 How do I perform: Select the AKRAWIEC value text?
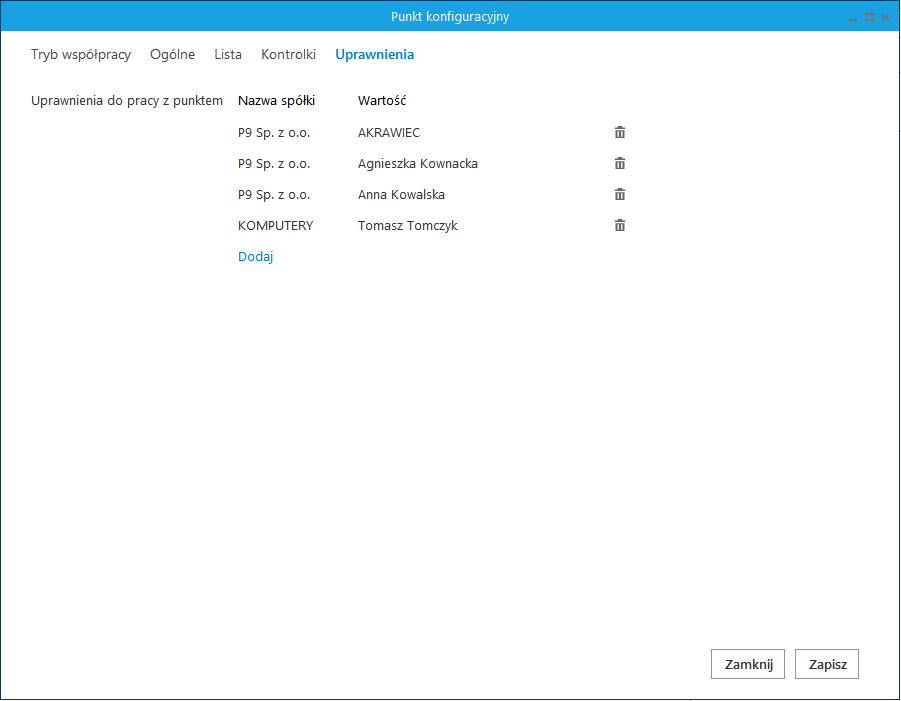389,133
